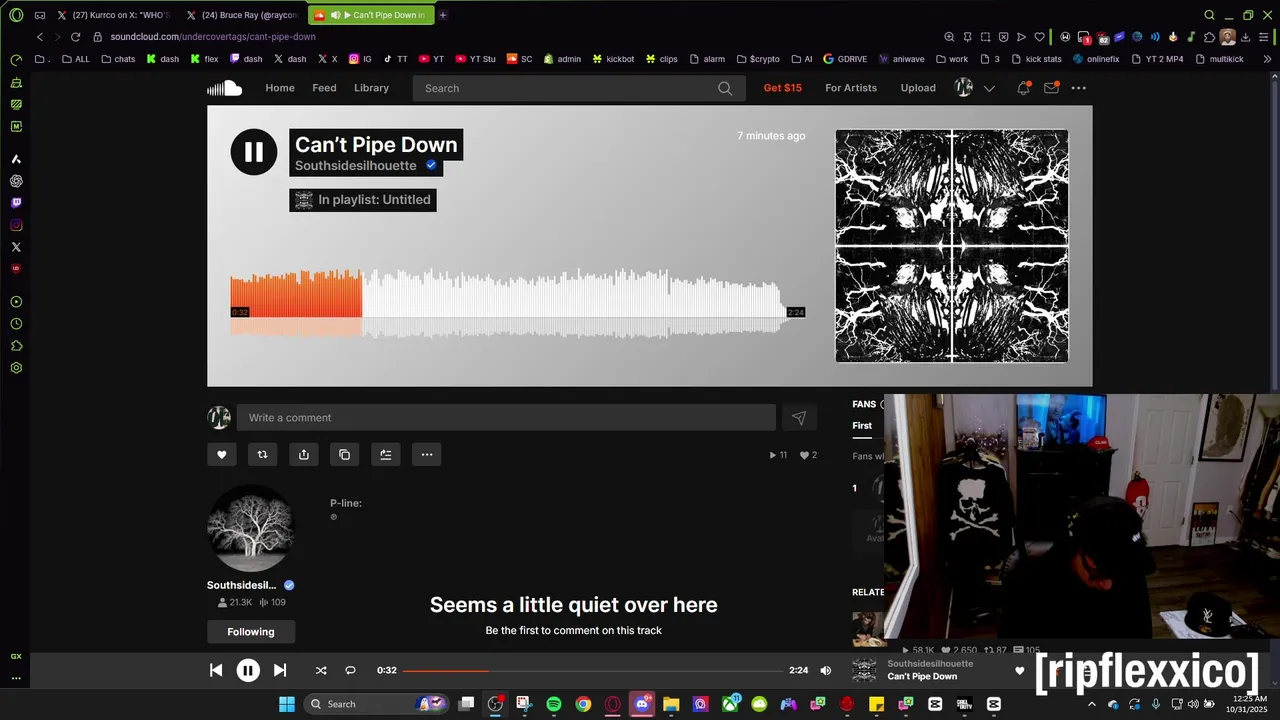The height and width of the screenshot is (720, 1280).
Task: Open Instagram from the Opera sidebar
Action: pos(16,225)
